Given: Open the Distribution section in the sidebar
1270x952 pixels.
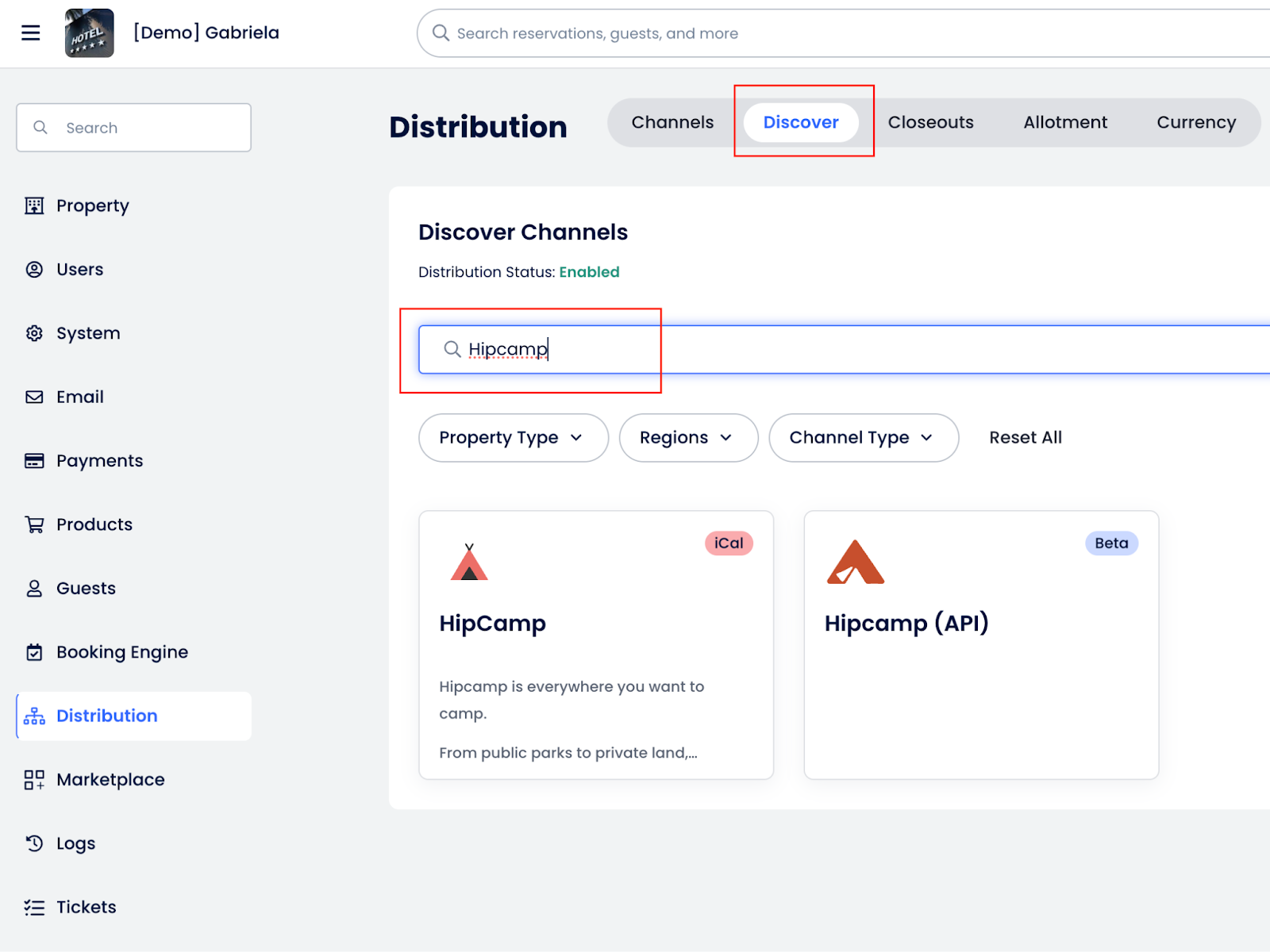Looking at the screenshot, I should coord(133,716).
